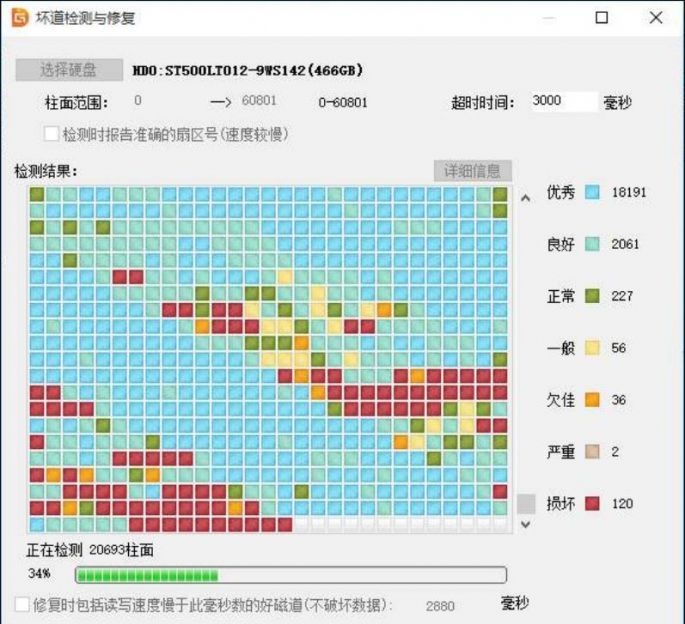Image resolution: width=685 pixels, height=624 pixels.
Task: Click the 2061 good count
Action: (625, 244)
